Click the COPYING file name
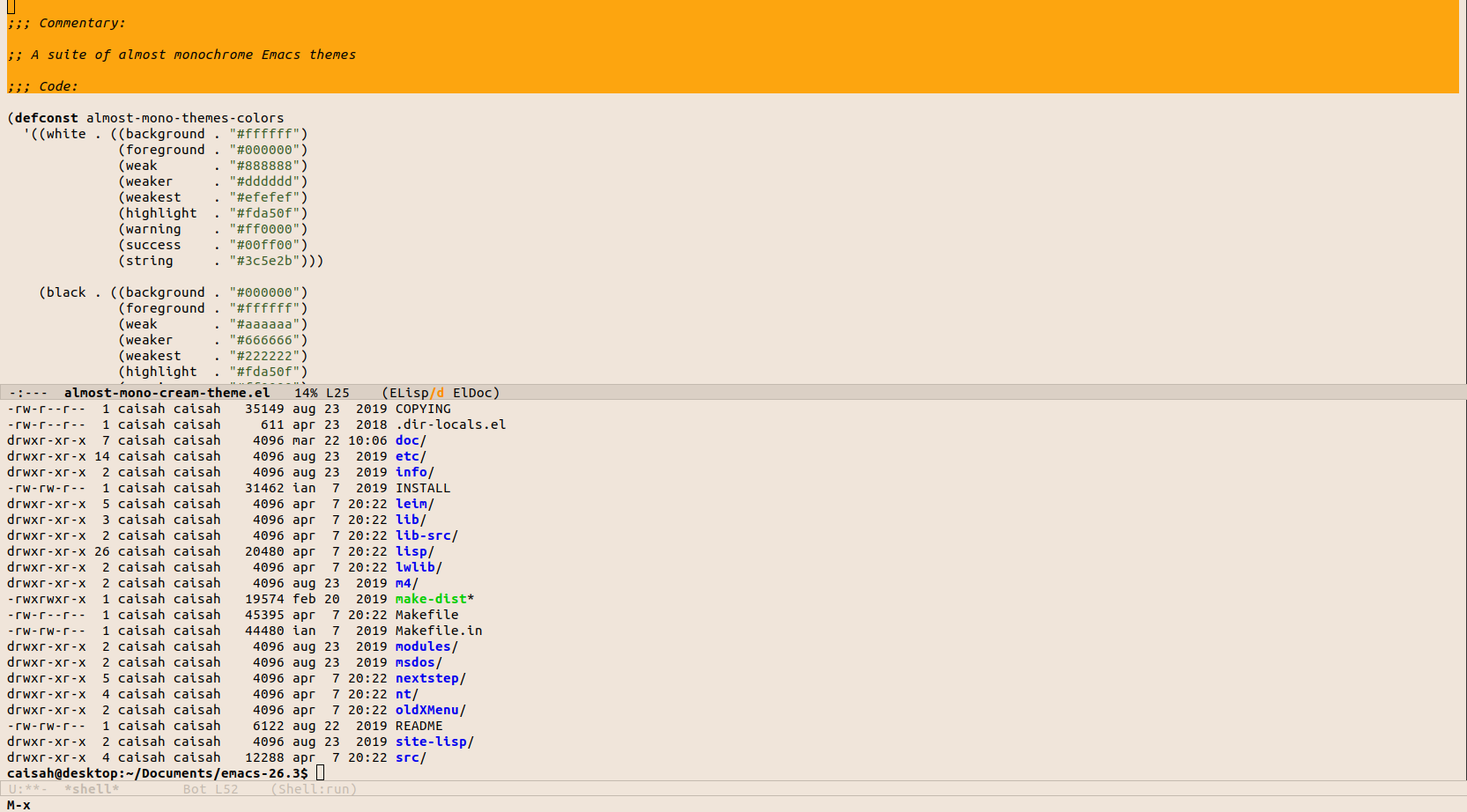 point(423,409)
